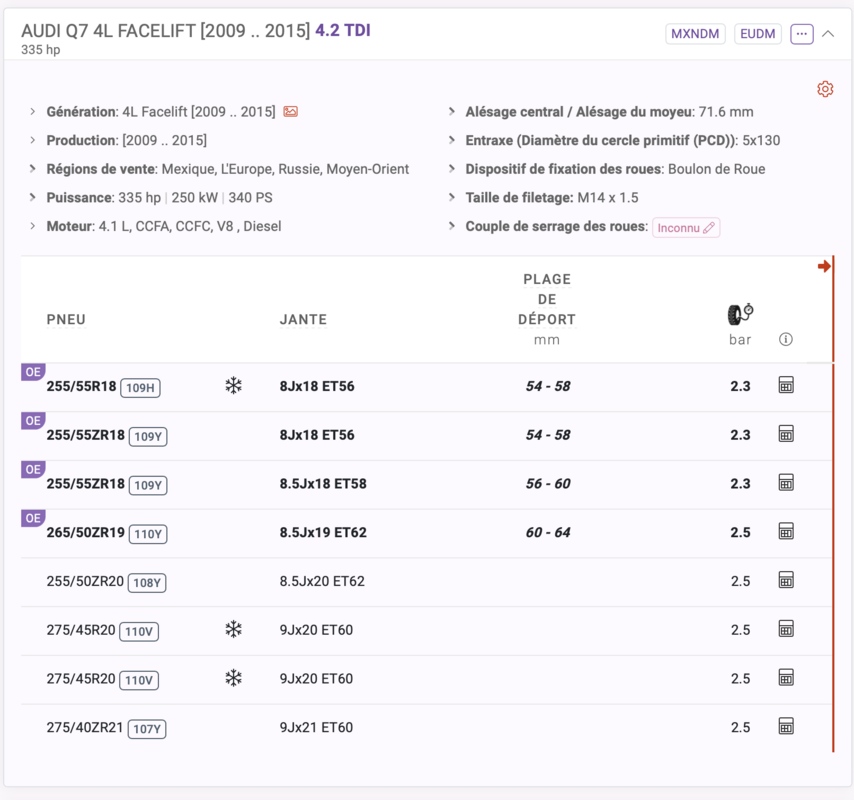Select tire size 275/40ZR21
This screenshot has height=800, width=854.
coord(85,727)
